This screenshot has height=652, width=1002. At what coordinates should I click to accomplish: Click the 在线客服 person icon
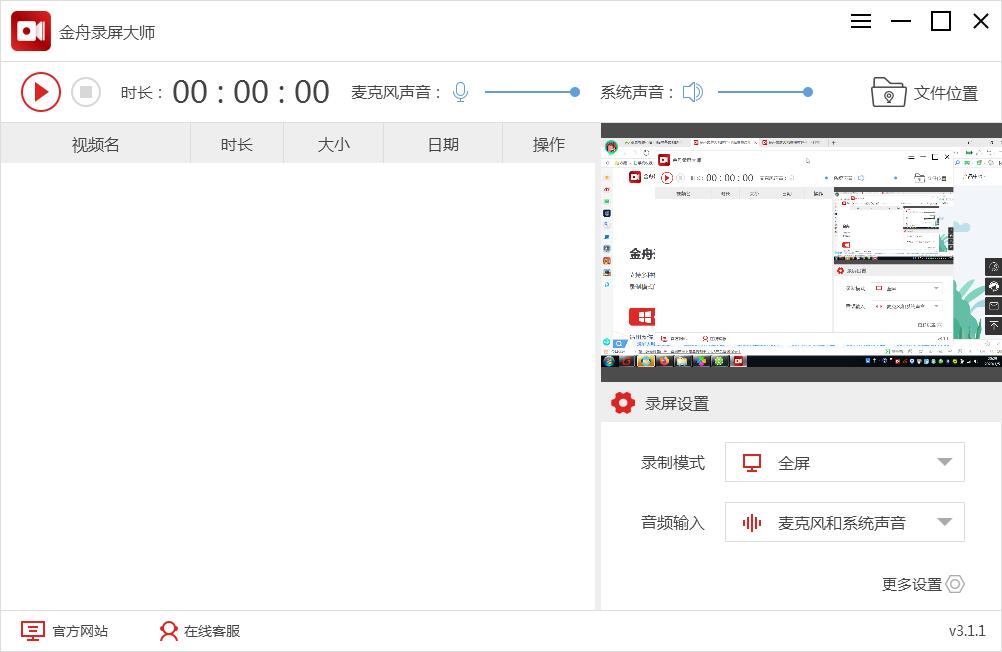point(167,631)
